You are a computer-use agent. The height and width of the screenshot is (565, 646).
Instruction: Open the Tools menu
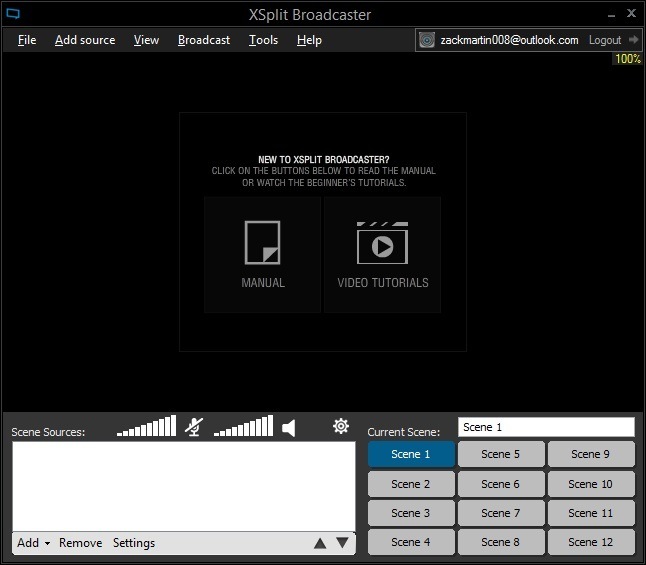[263, 40]
